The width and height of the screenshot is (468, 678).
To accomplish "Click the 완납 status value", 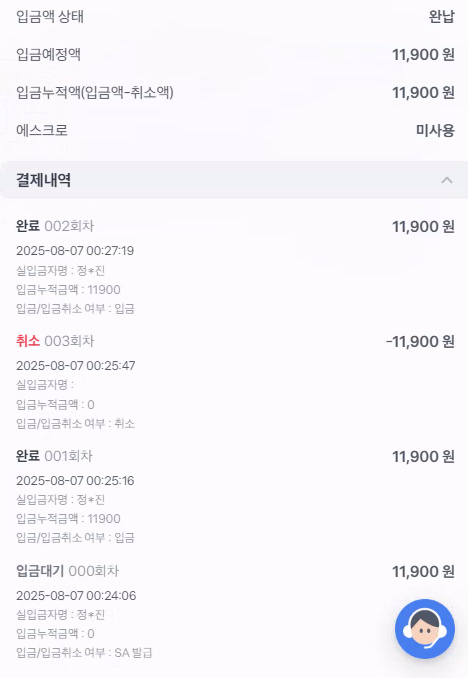I will tap(442, 17).
